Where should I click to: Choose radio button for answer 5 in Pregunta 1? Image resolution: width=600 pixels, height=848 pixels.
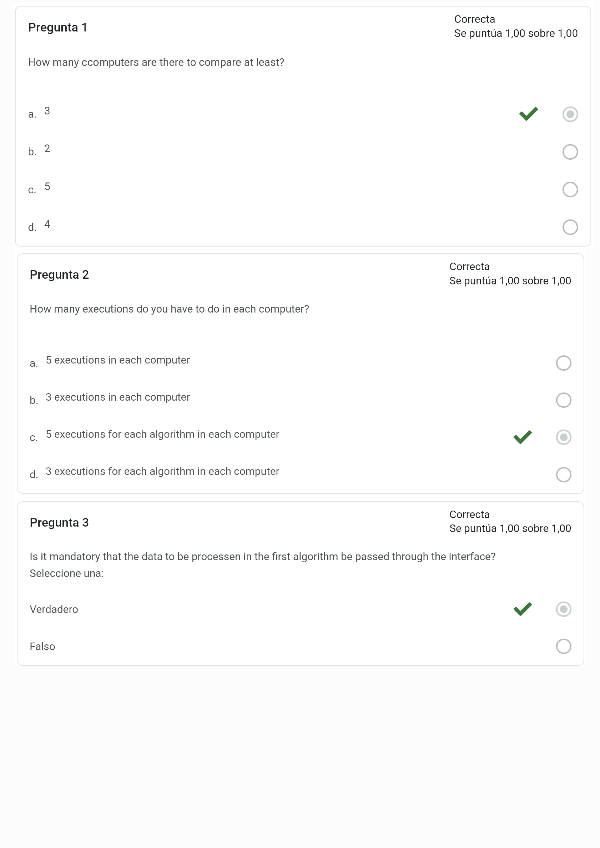pyautogui.click(x=570, y=190)
